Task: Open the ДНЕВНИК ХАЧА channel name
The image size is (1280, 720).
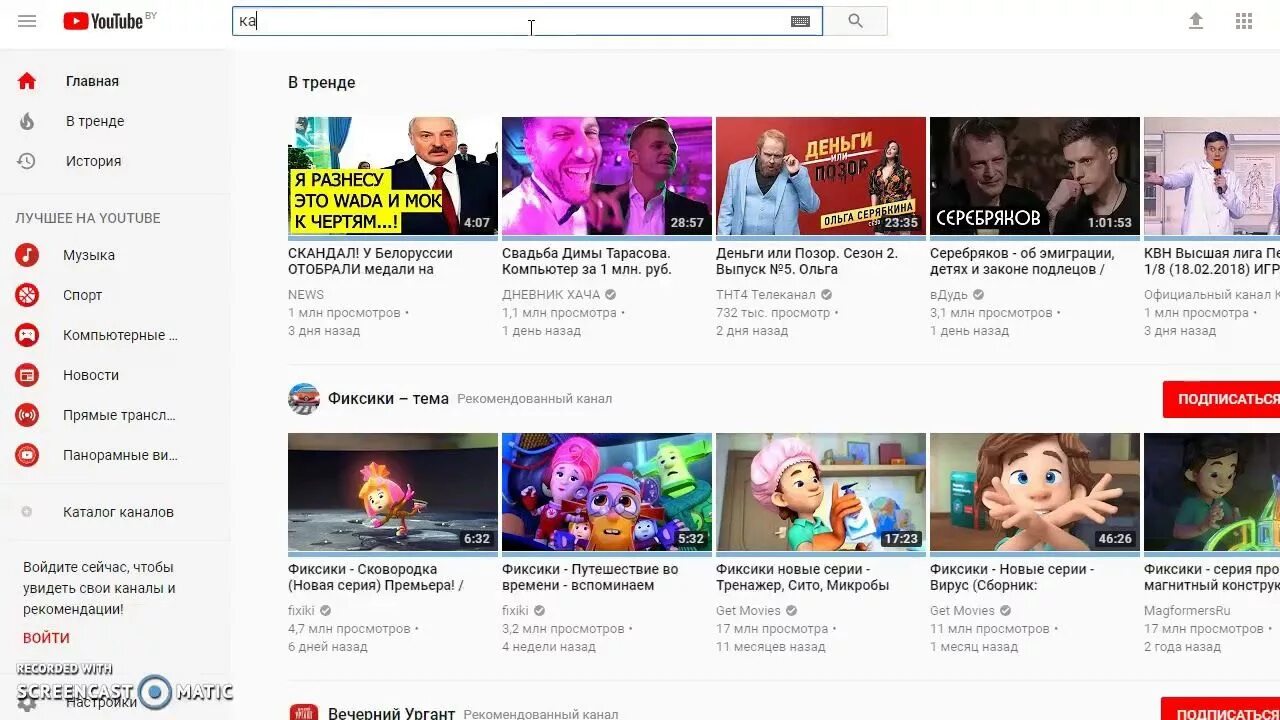Action: [551, 295]
